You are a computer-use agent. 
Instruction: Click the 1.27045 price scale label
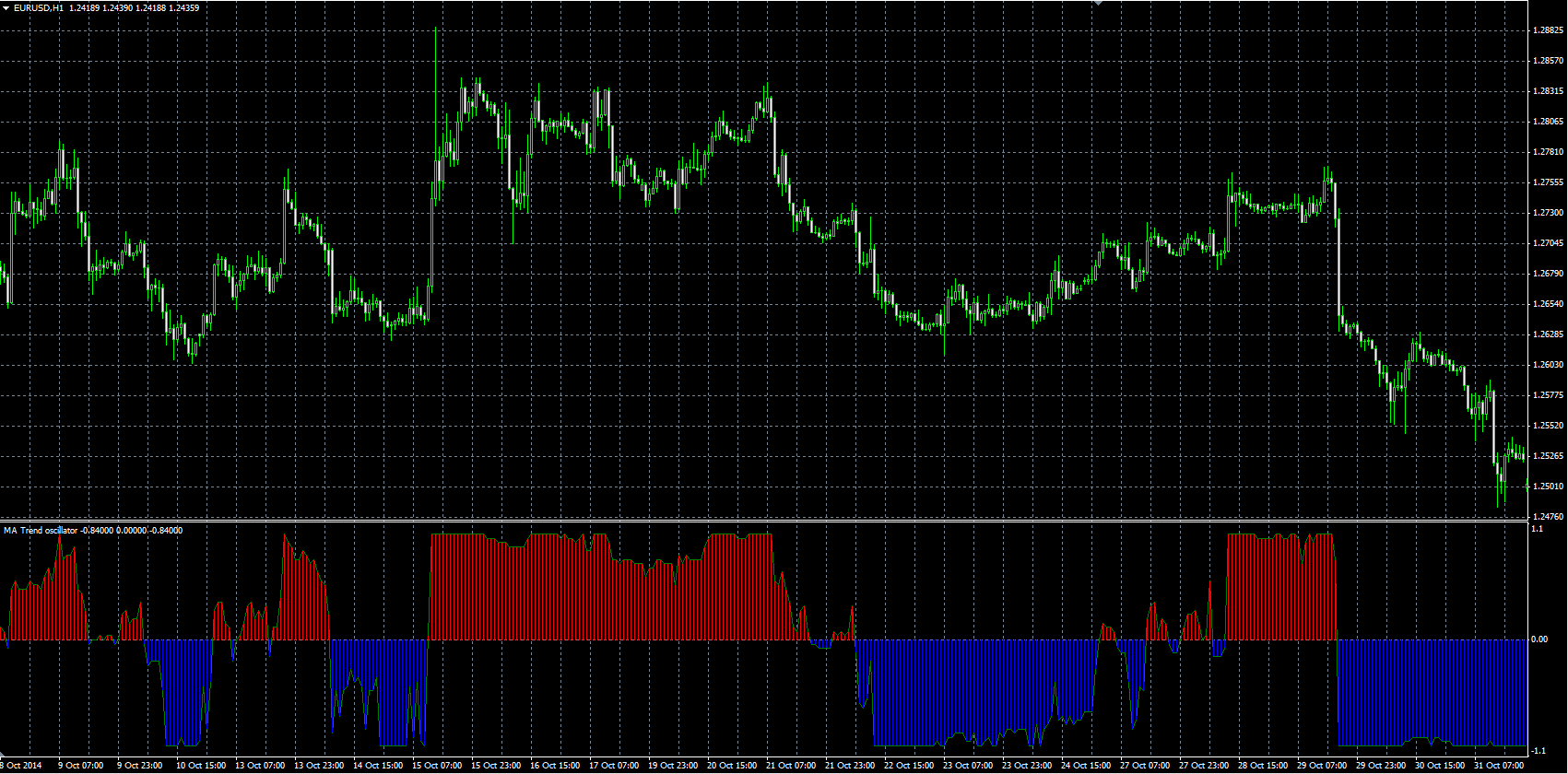1549,243
